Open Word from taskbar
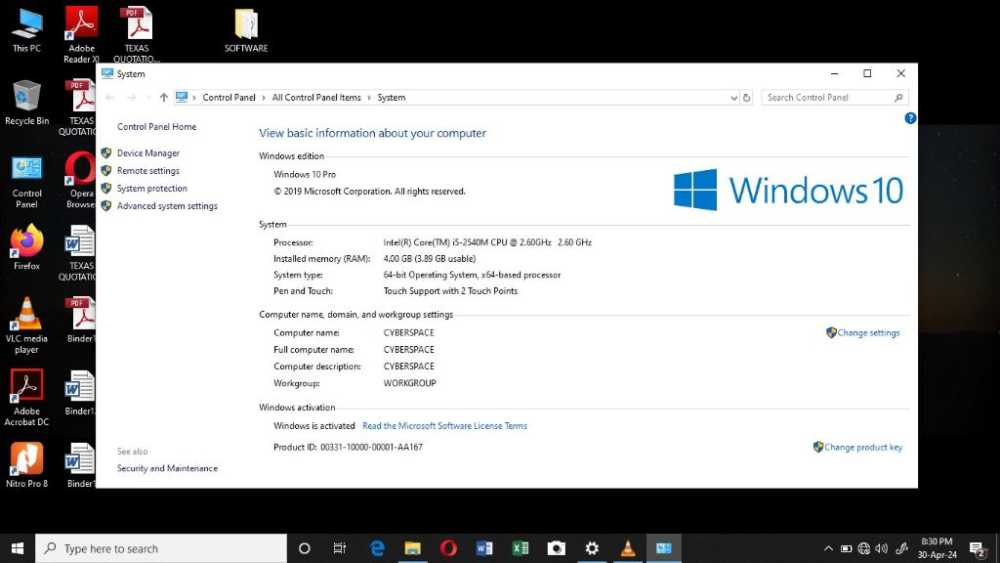The image size is (1000, 563). point(484,548)
